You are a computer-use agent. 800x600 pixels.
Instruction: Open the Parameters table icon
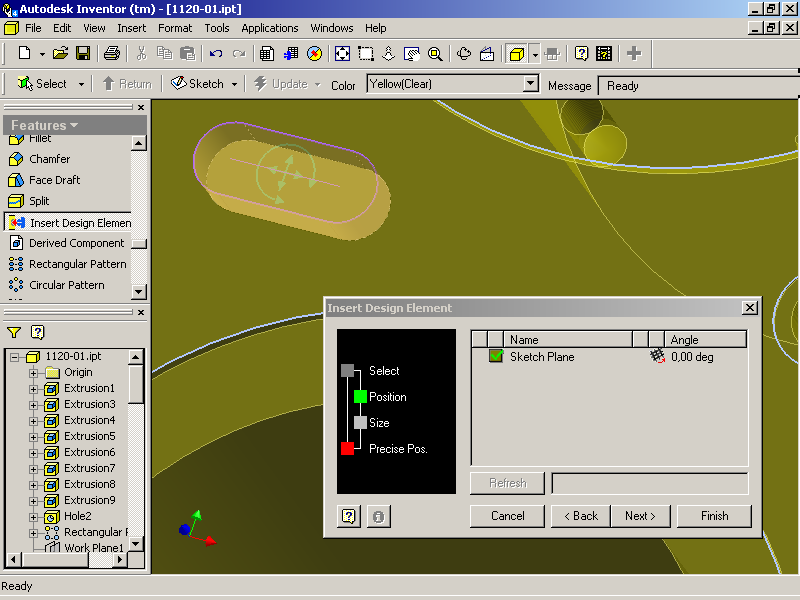(x=266, y=53)
